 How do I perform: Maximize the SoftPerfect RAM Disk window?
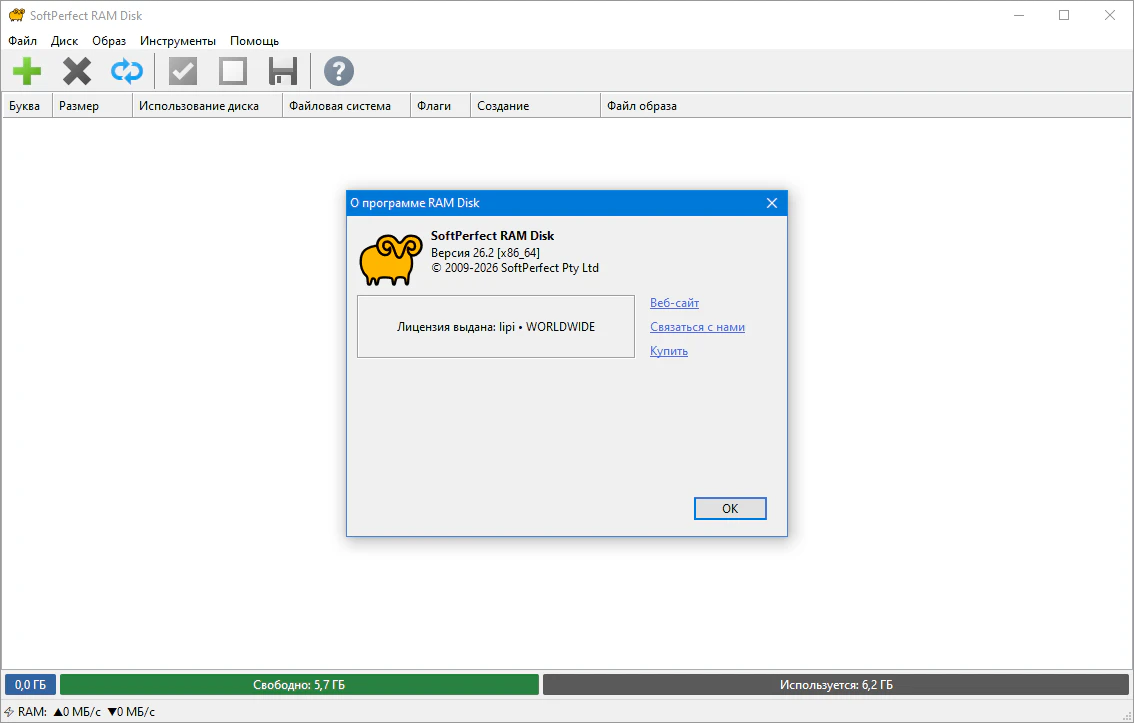pyautogui.click(x=1064, y=15)
